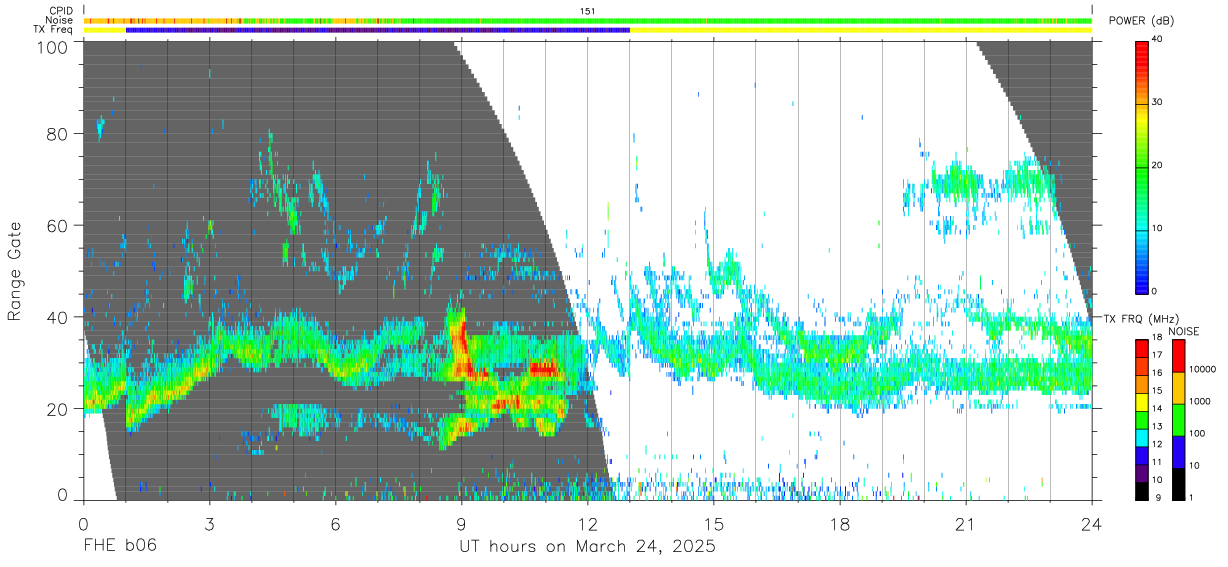The image size is (1228, 567).
Task: Click 'UT hours on March 24, 2025' label
Action: pyautogui.click(x=587, y=547)
